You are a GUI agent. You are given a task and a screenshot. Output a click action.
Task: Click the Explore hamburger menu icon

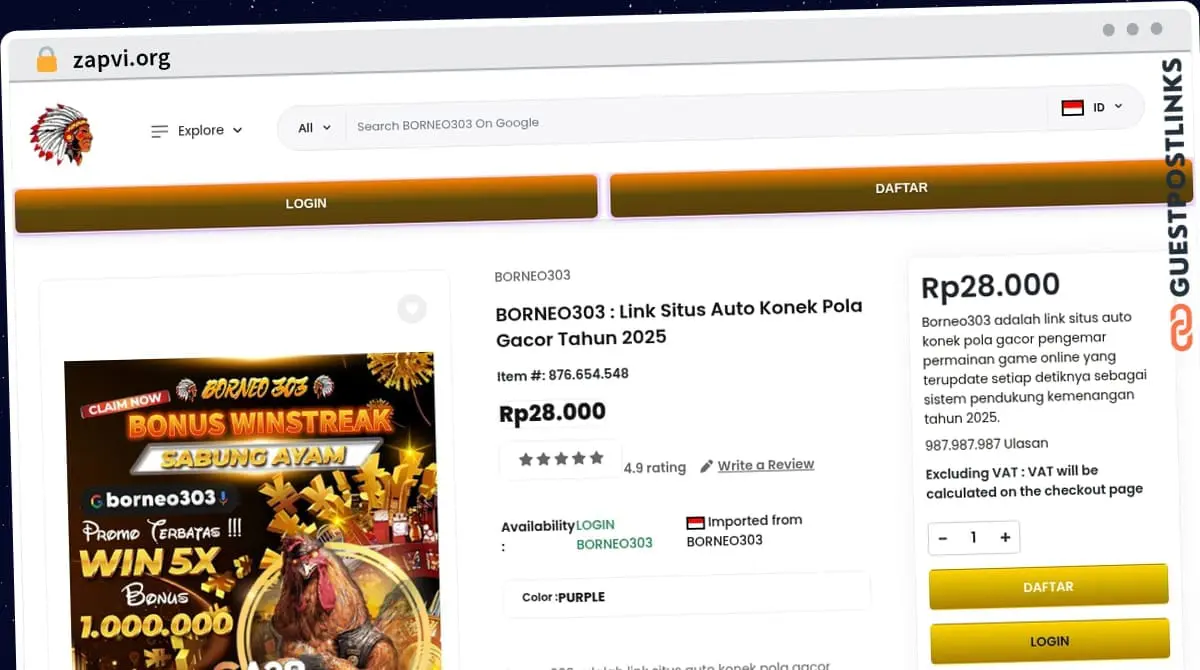[x=159, y=131]
